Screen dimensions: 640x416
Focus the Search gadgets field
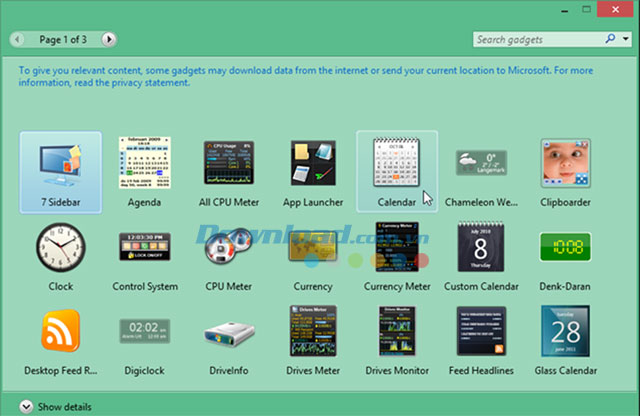point(539,39)
